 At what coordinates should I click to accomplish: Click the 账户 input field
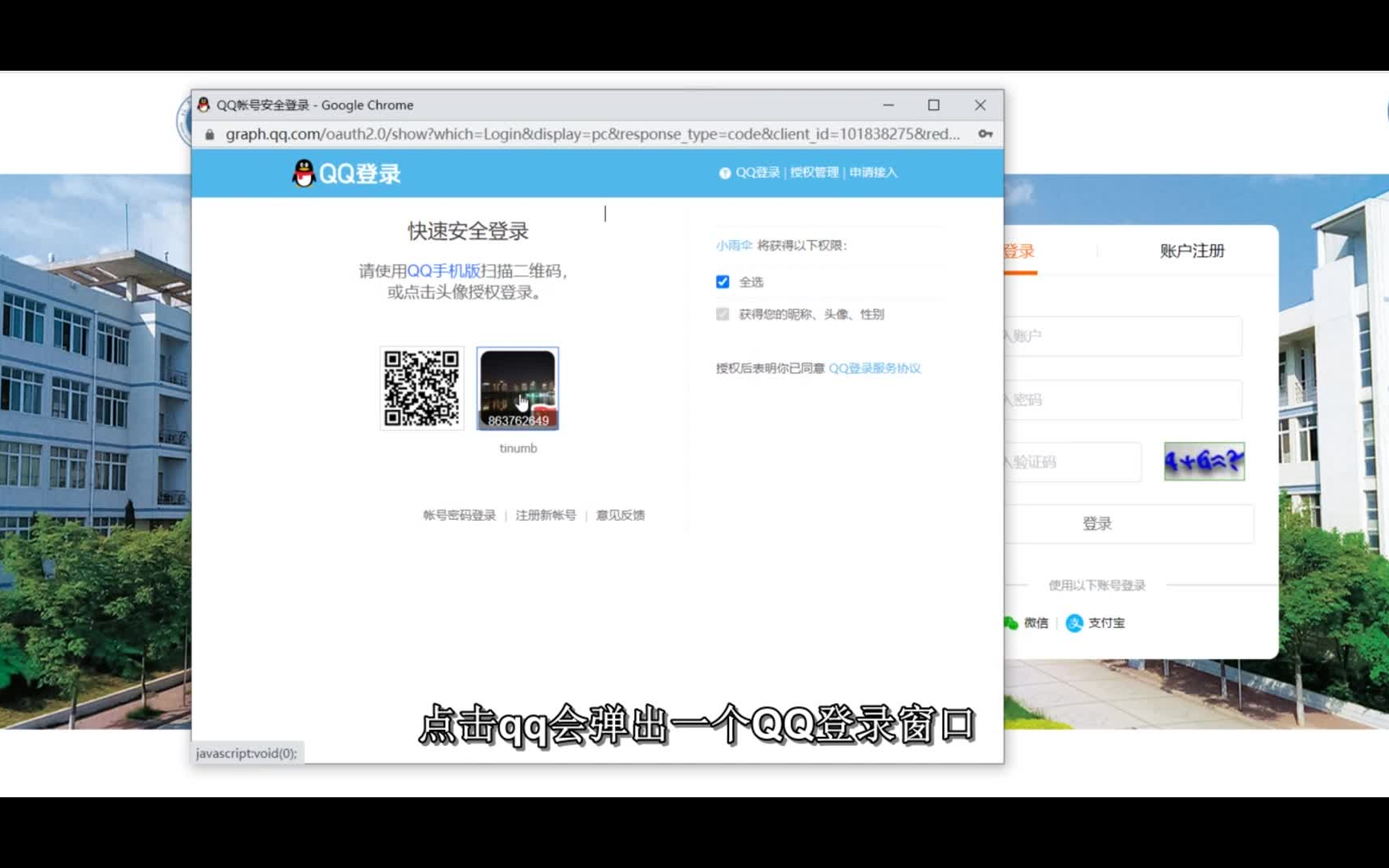pos(1123,336)
